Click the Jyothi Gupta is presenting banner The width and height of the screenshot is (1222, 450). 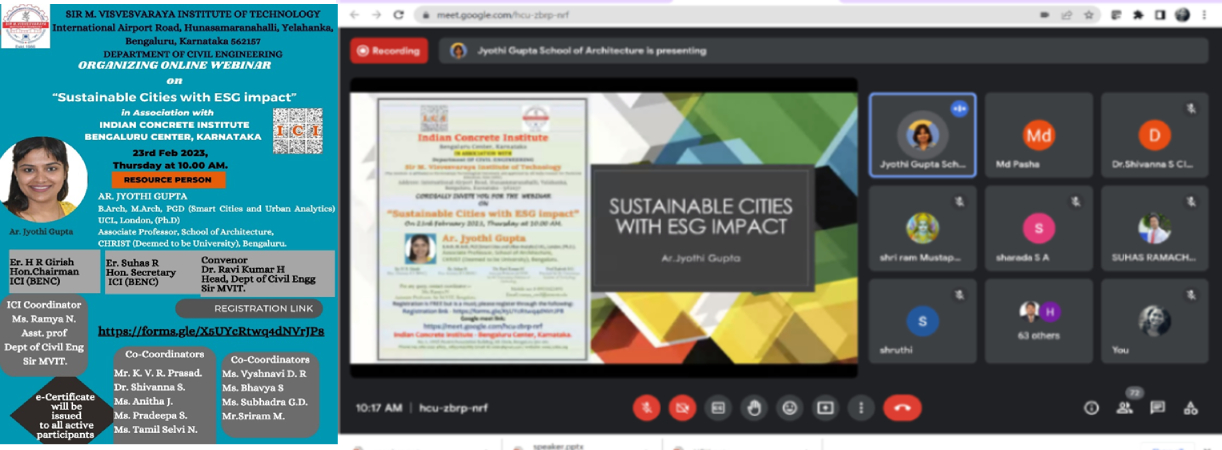[x=822, y=51]
